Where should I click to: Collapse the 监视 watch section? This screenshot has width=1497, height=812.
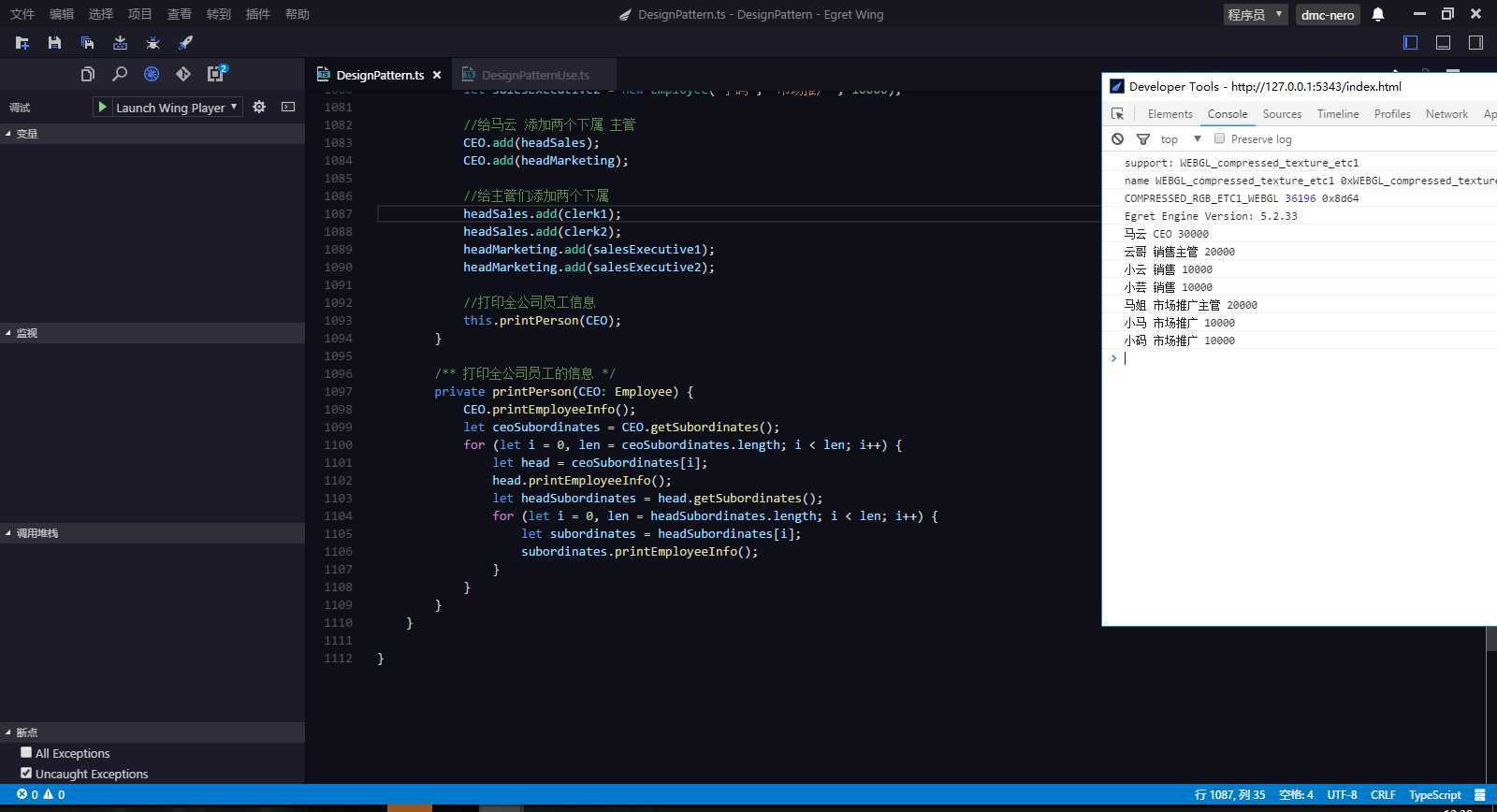[x=153, y=333]
